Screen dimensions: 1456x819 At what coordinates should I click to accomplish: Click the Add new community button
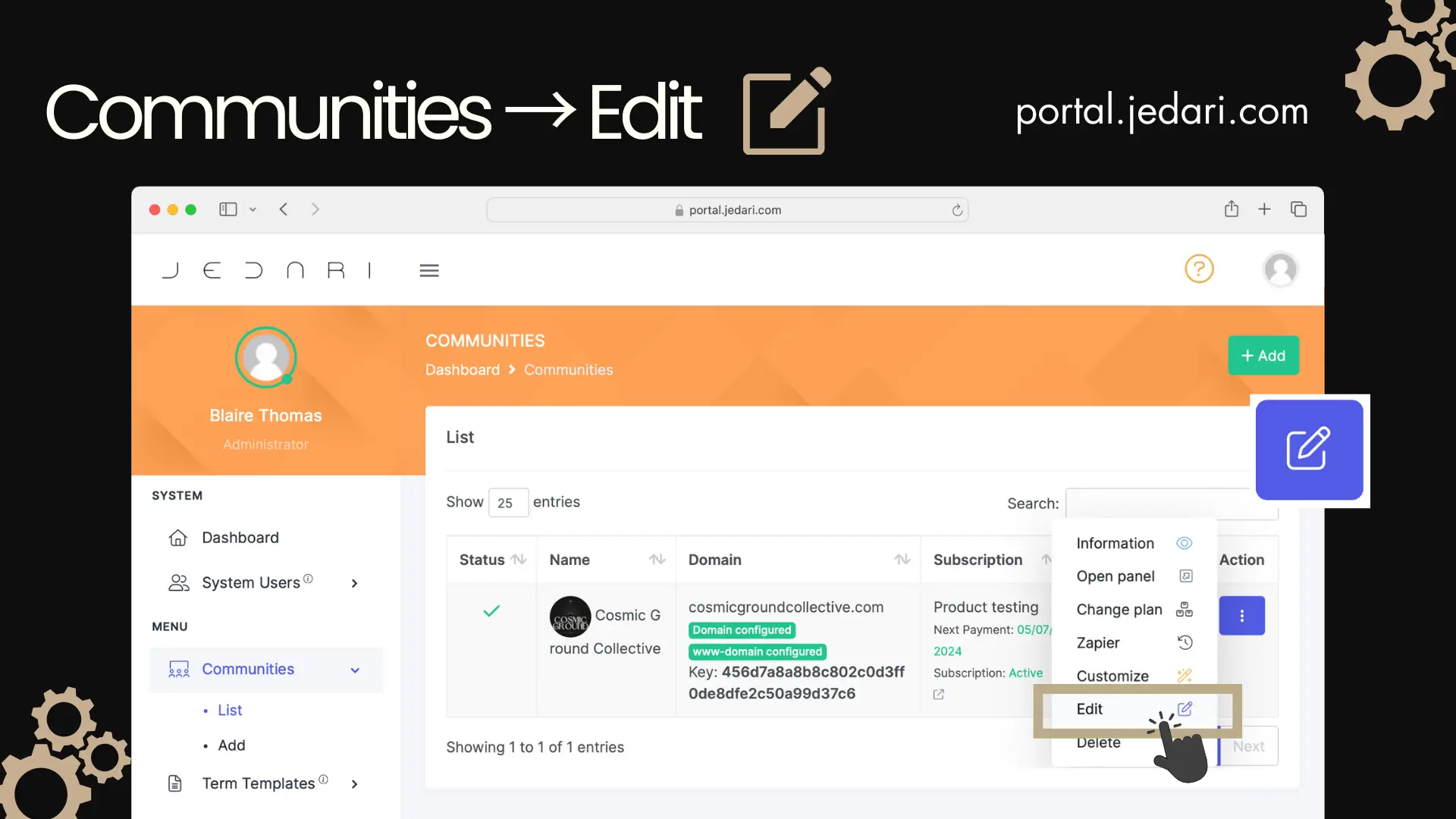(x=1263, y=355)
